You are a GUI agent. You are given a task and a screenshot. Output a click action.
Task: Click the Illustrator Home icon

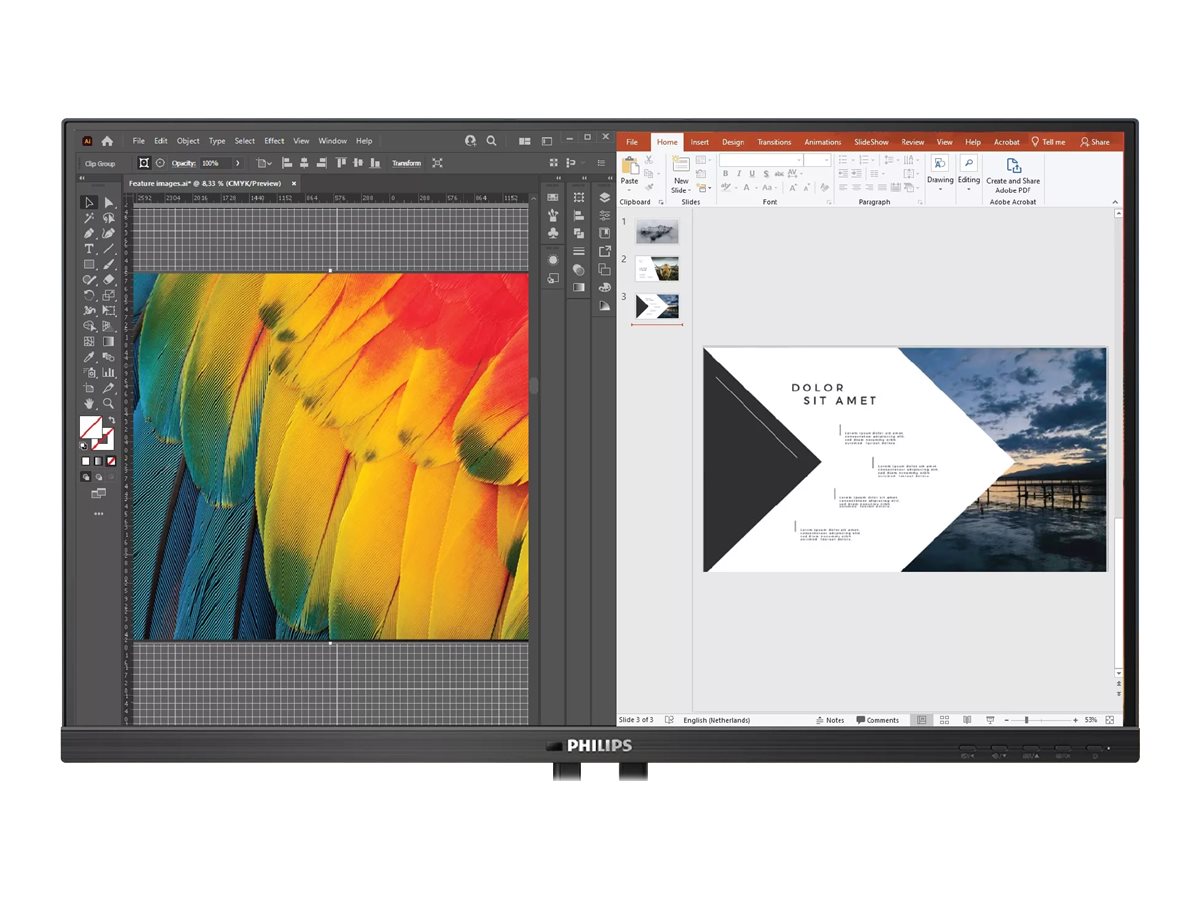click(107, 141)
